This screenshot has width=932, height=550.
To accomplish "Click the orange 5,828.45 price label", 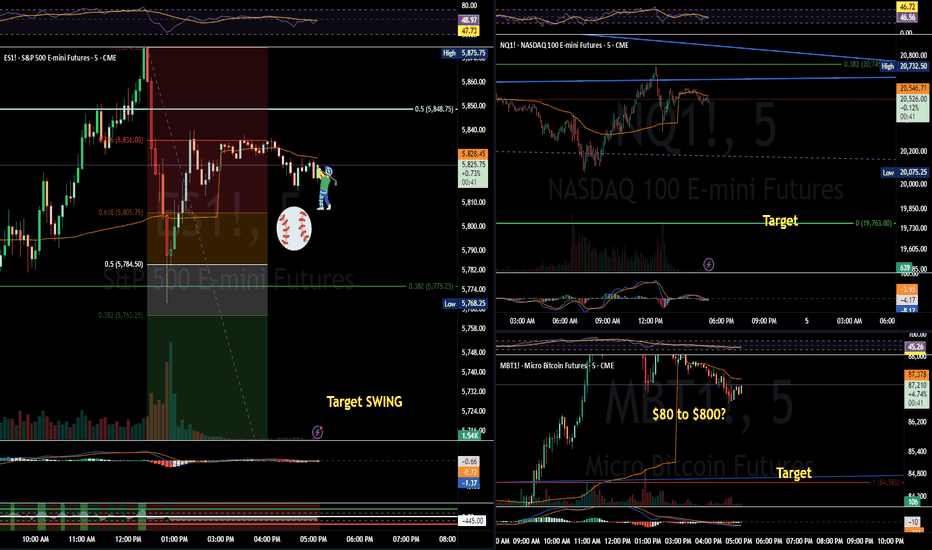I will (x=473, y=153).
